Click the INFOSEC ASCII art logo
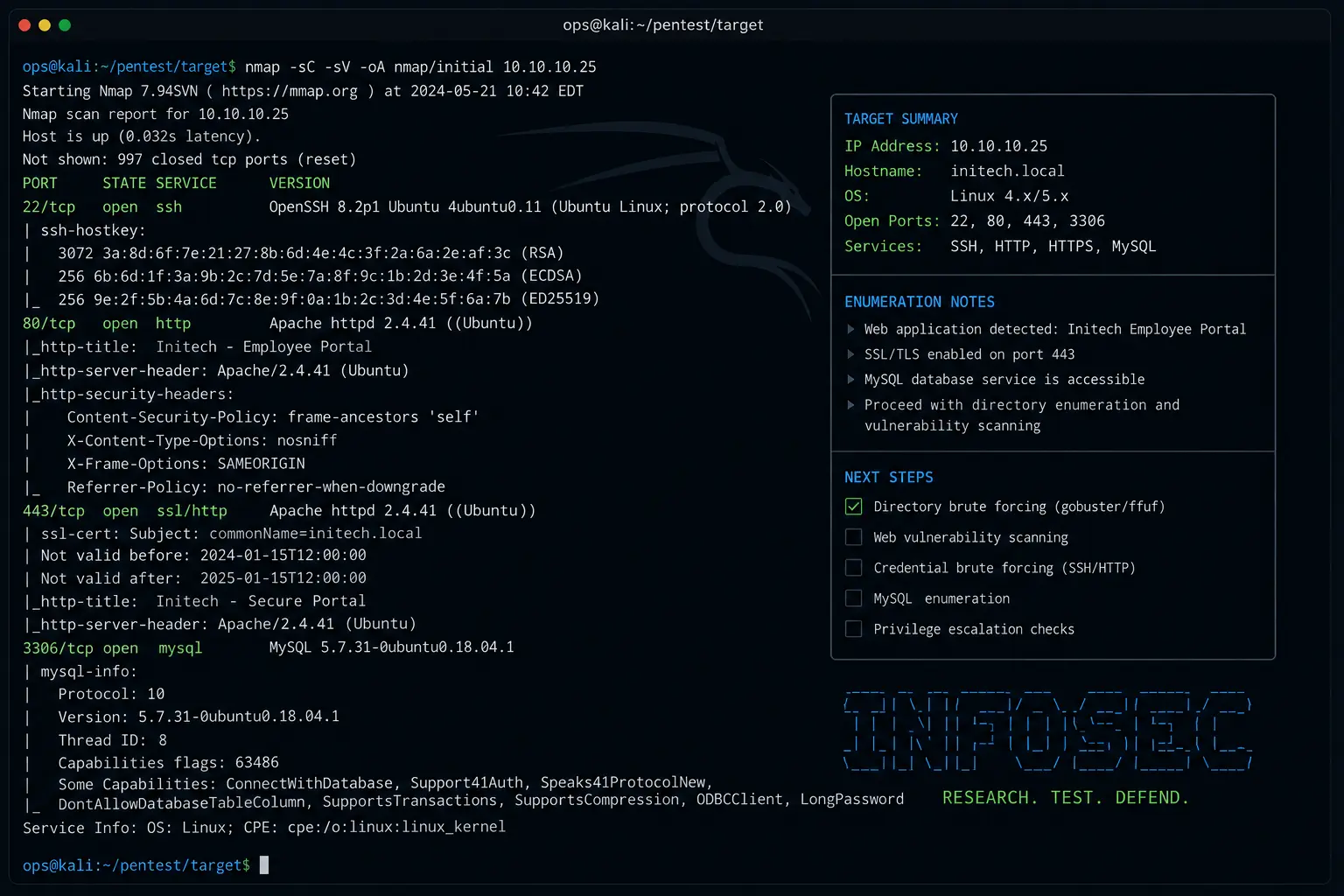Image resolution: width=1344 pixels, height=896 pixels. (1047, 731)
